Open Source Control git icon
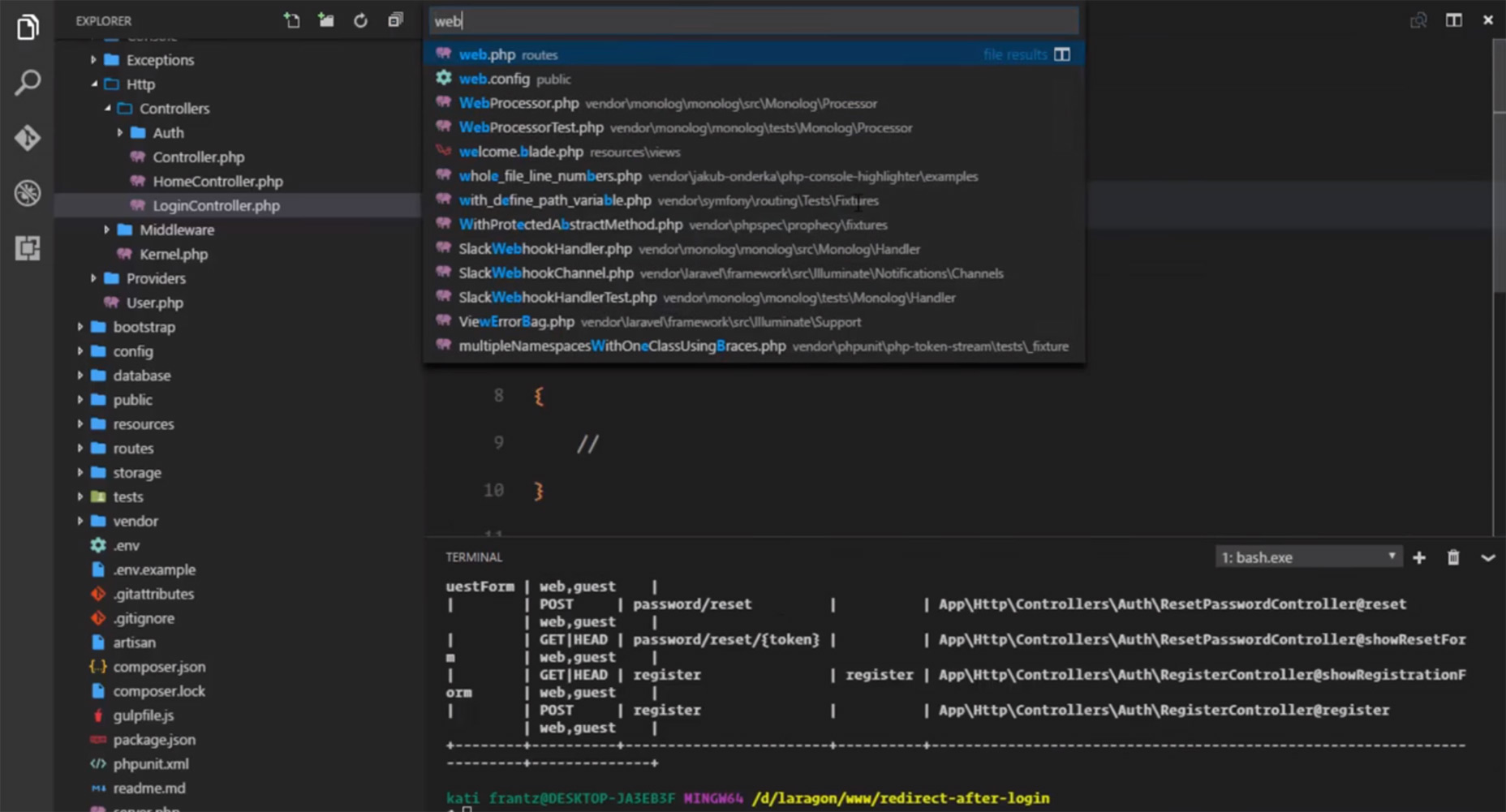 pyautogui.click(x=28, y=138)
